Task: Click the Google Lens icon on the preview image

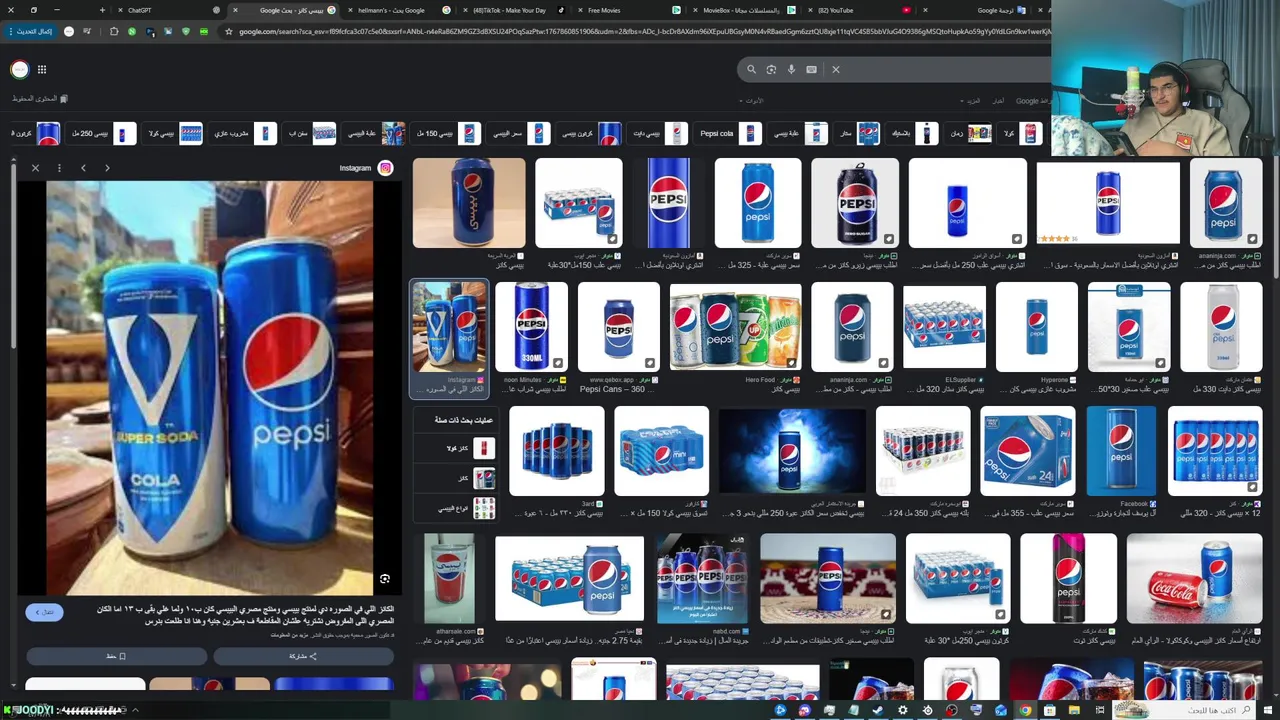Action: 384,579
